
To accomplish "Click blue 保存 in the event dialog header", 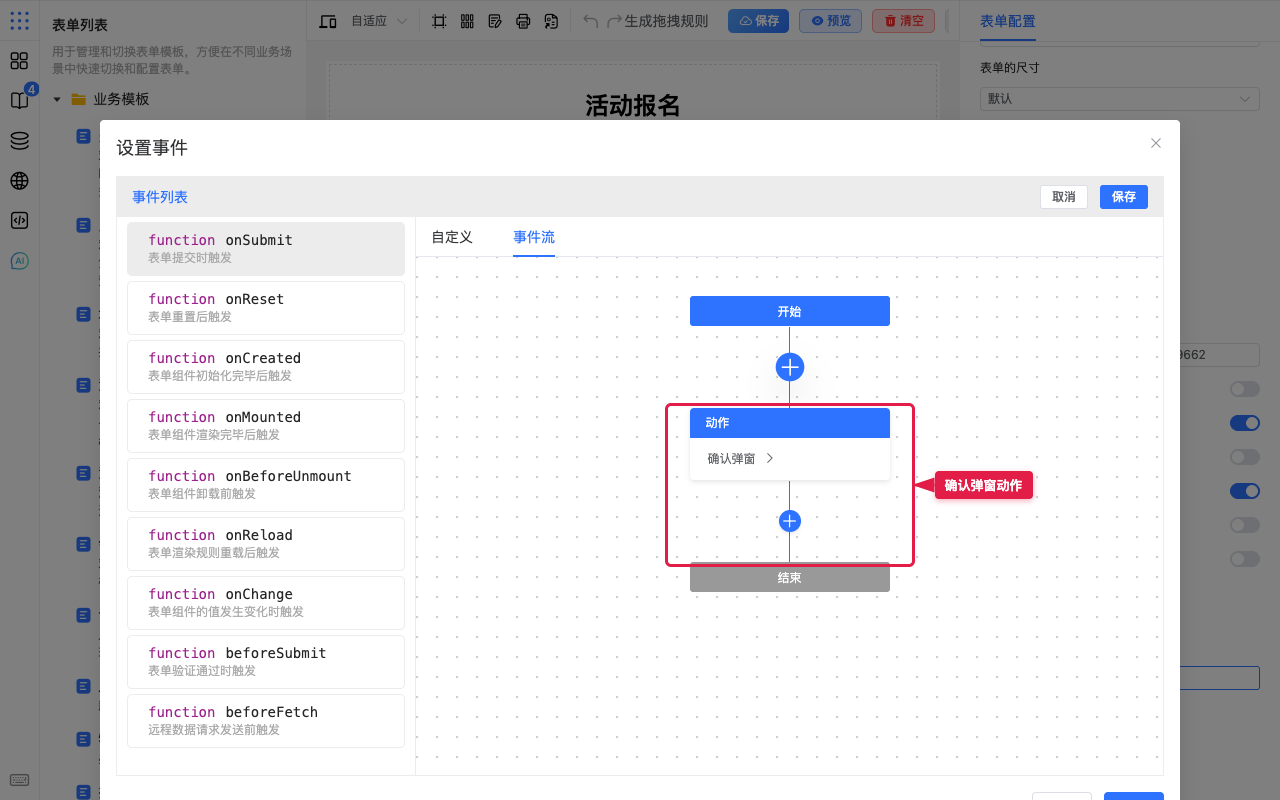I will [1124, 197].
